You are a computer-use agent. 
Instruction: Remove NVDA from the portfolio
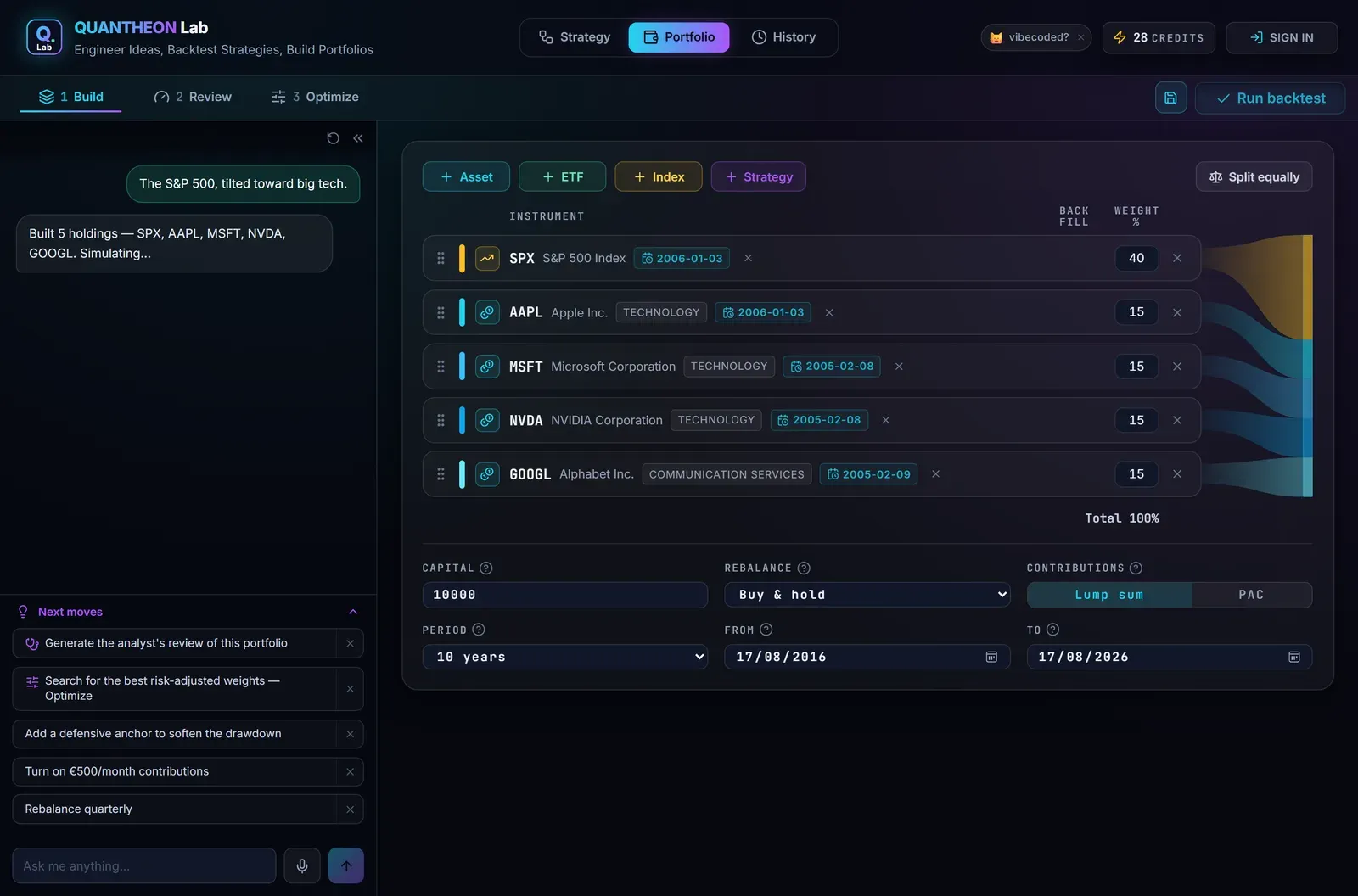pos(1177,420)
